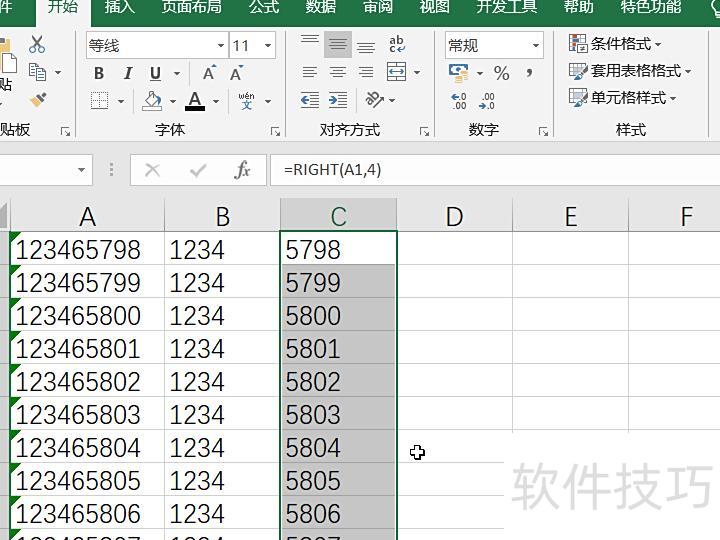Toggle Italic formatting

tap(128, 73)
